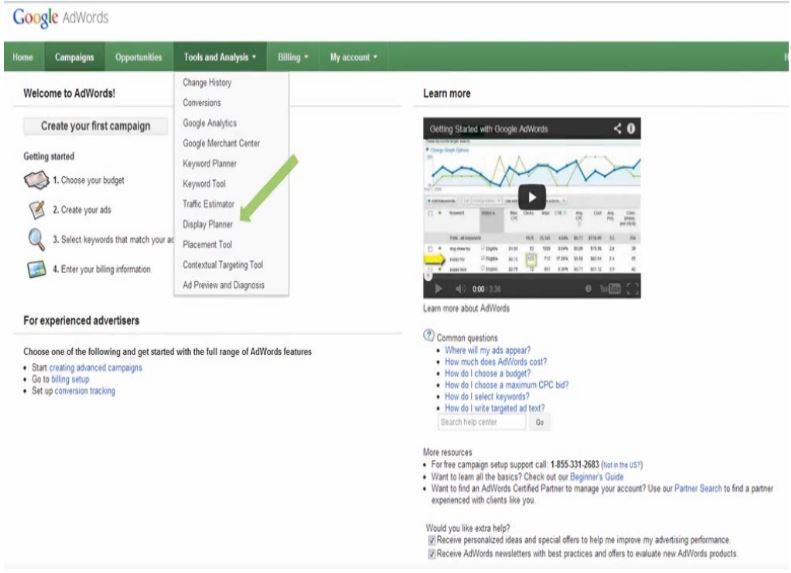Click the Google AdWords logo
Image resolution: width=791 pixels, height=573 pixels.
point(61,18)
